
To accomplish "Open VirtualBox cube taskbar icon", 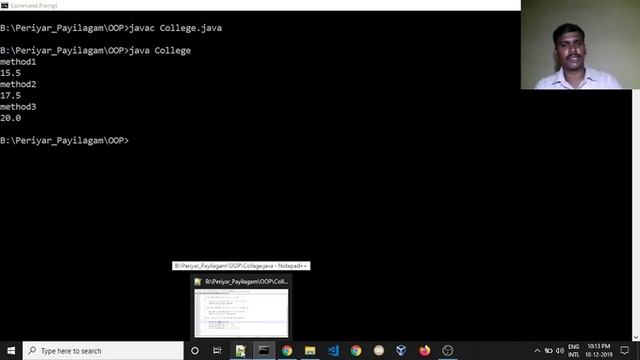I will (x=402, y=351).
